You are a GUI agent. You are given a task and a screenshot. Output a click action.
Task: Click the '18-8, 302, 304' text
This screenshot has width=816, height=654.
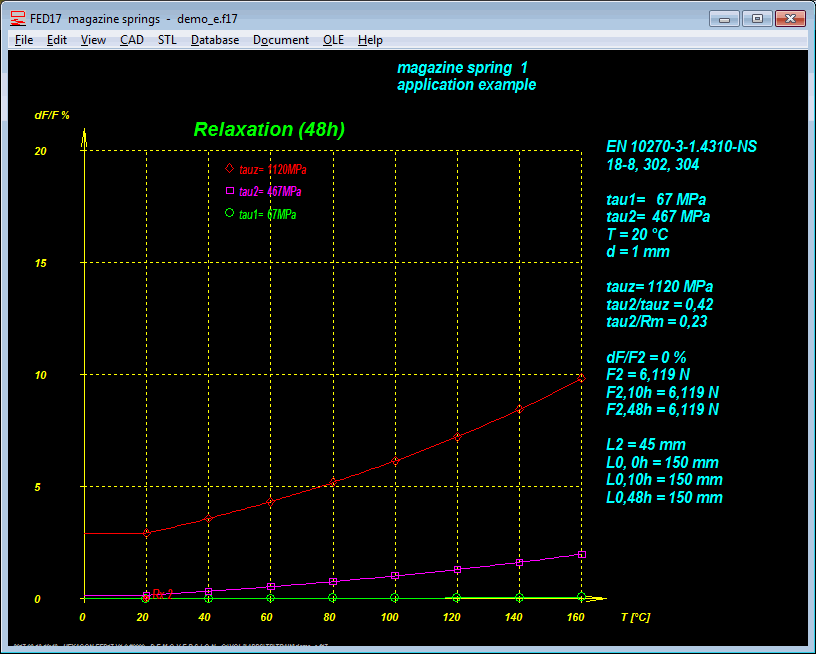pos(653,165)
